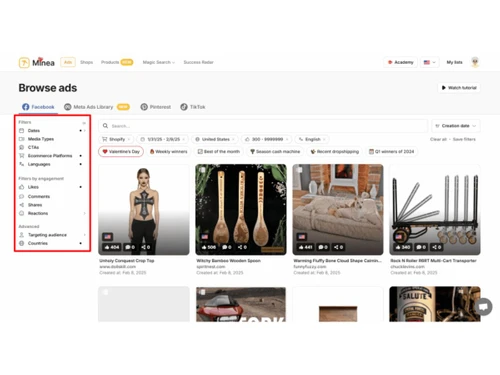Remove the 300 - 9999999 likes chip
The height and width of the screenshot is (375, 500).
(x=287, y=139)
